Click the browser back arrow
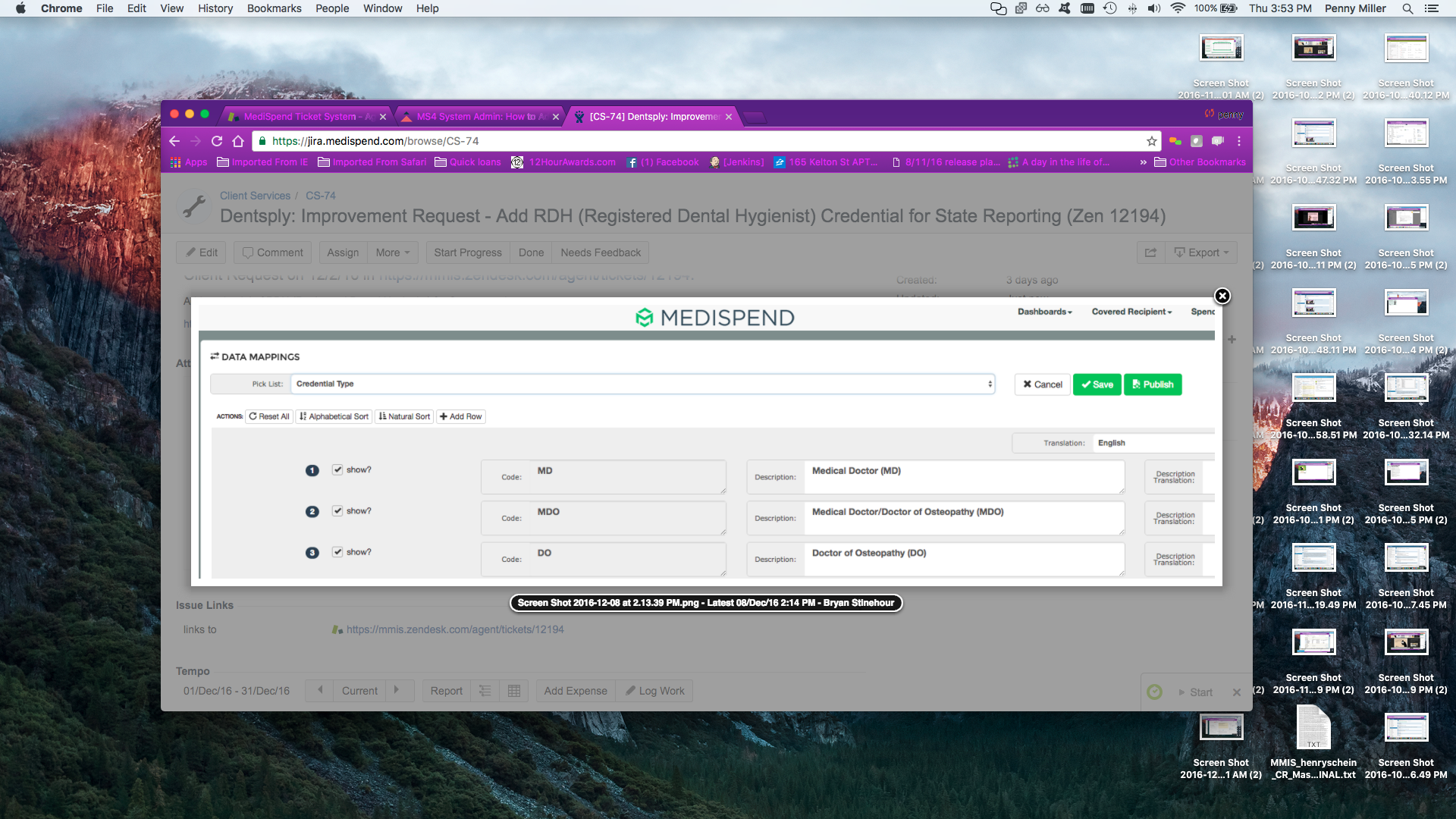This screenshot has width=1456, height=819. pyautogui.click(x=174, y=141)
